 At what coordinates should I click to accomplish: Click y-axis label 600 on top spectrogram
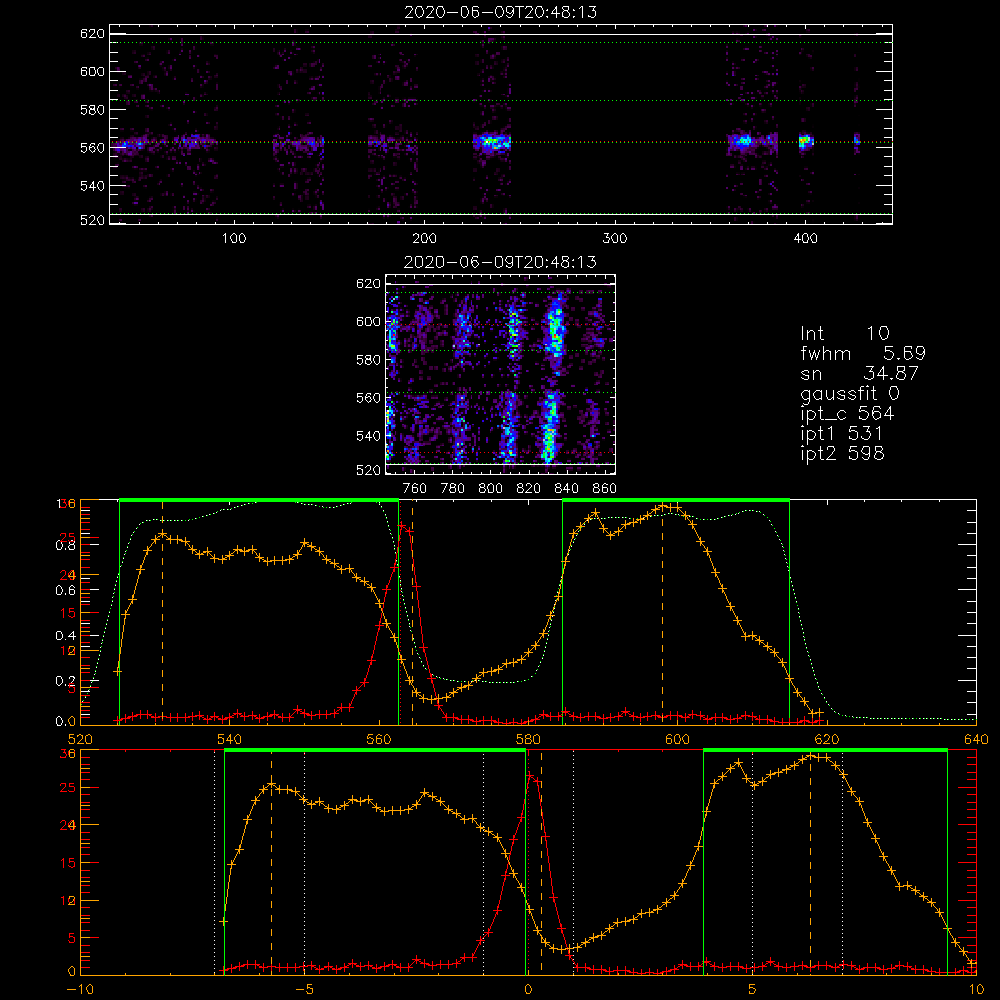click(x=92, y=71)
